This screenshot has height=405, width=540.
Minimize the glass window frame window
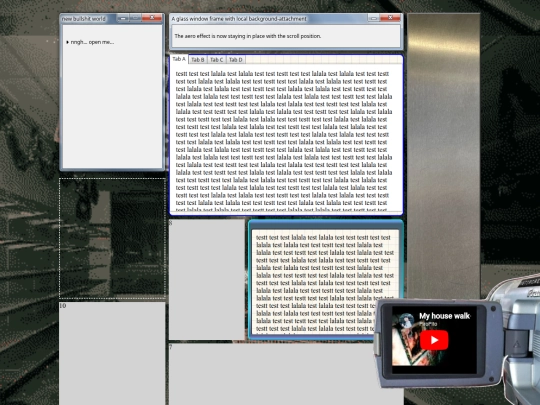click(x=374, y=18)
